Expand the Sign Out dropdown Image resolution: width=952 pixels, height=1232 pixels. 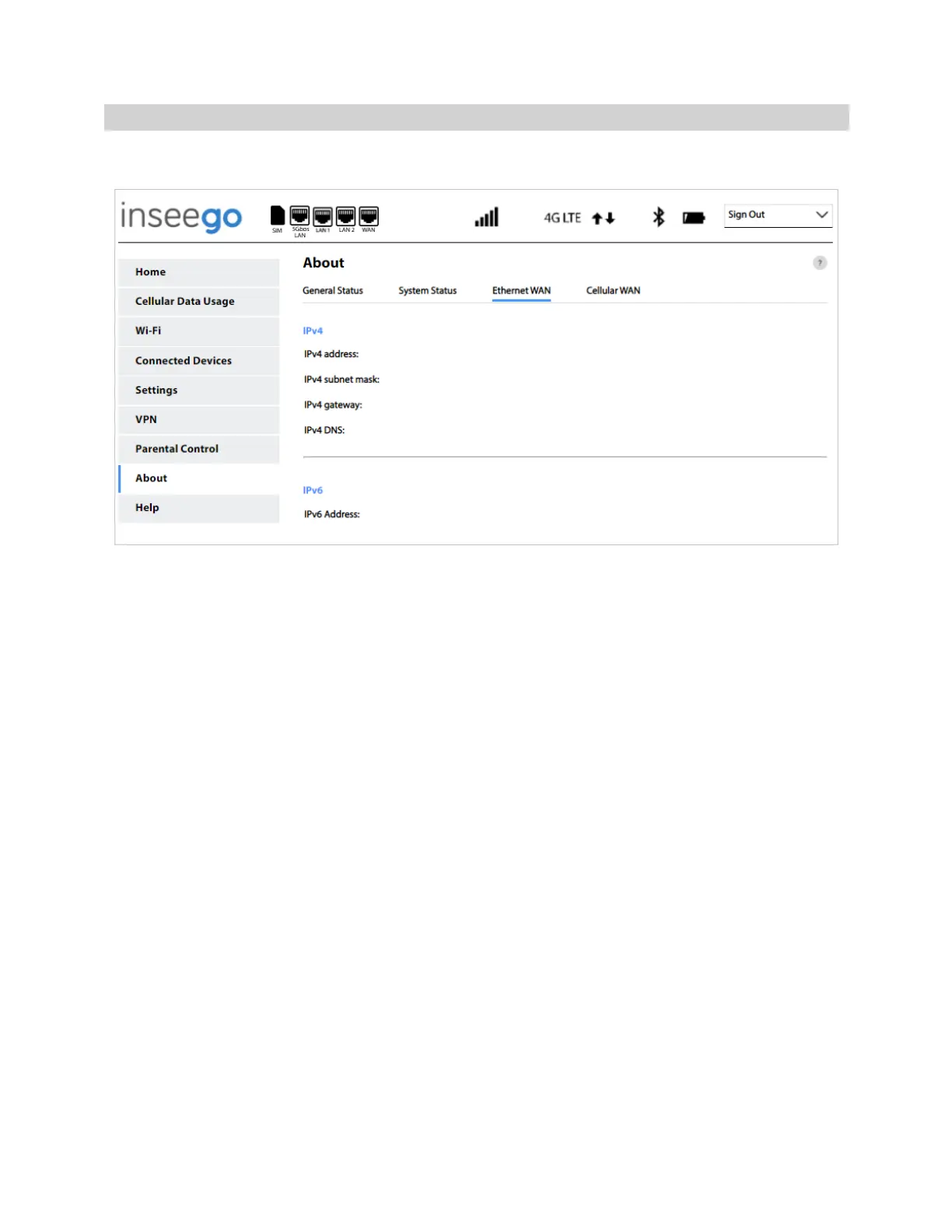click(778, 215)
